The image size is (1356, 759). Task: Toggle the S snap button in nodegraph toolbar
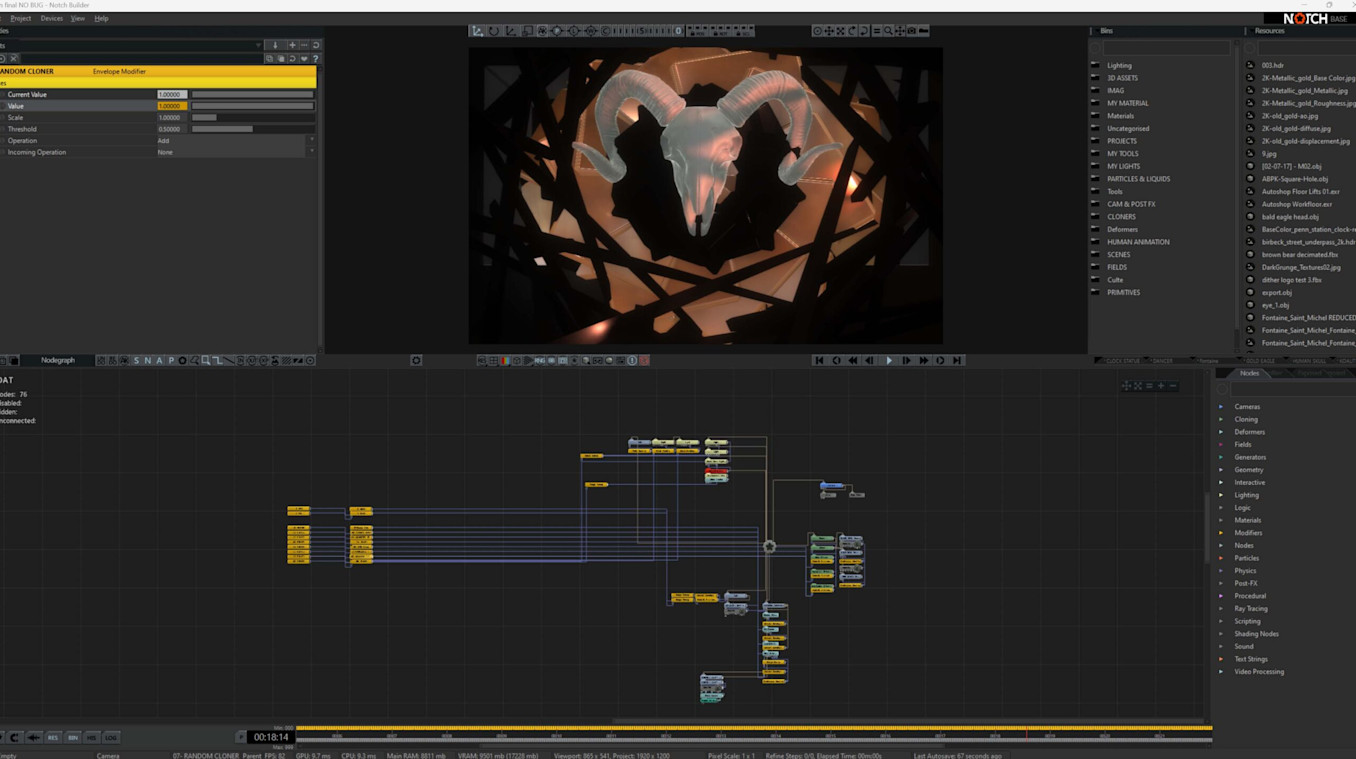(136, 360)
